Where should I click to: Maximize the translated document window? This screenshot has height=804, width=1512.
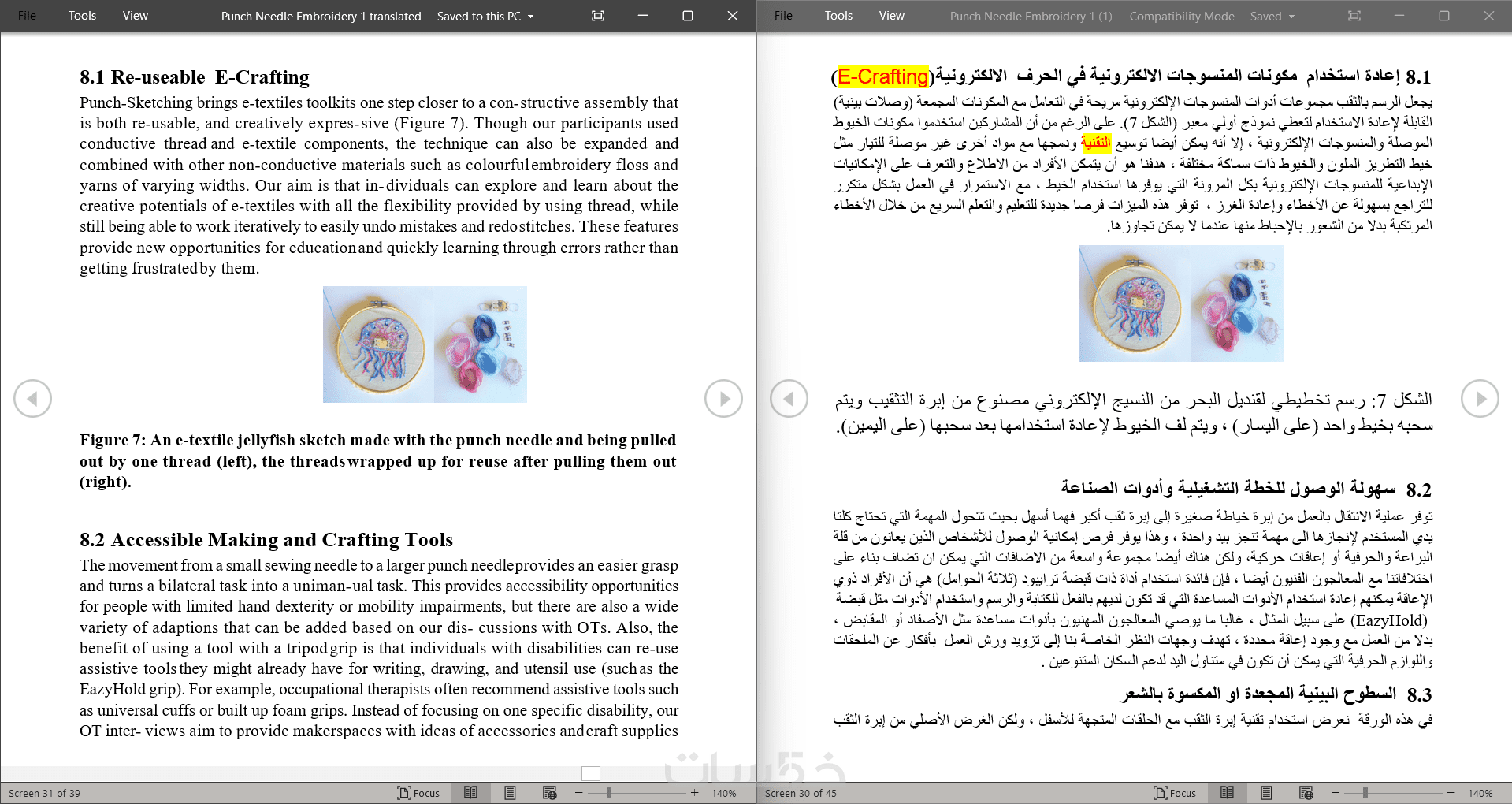point(688,16)
